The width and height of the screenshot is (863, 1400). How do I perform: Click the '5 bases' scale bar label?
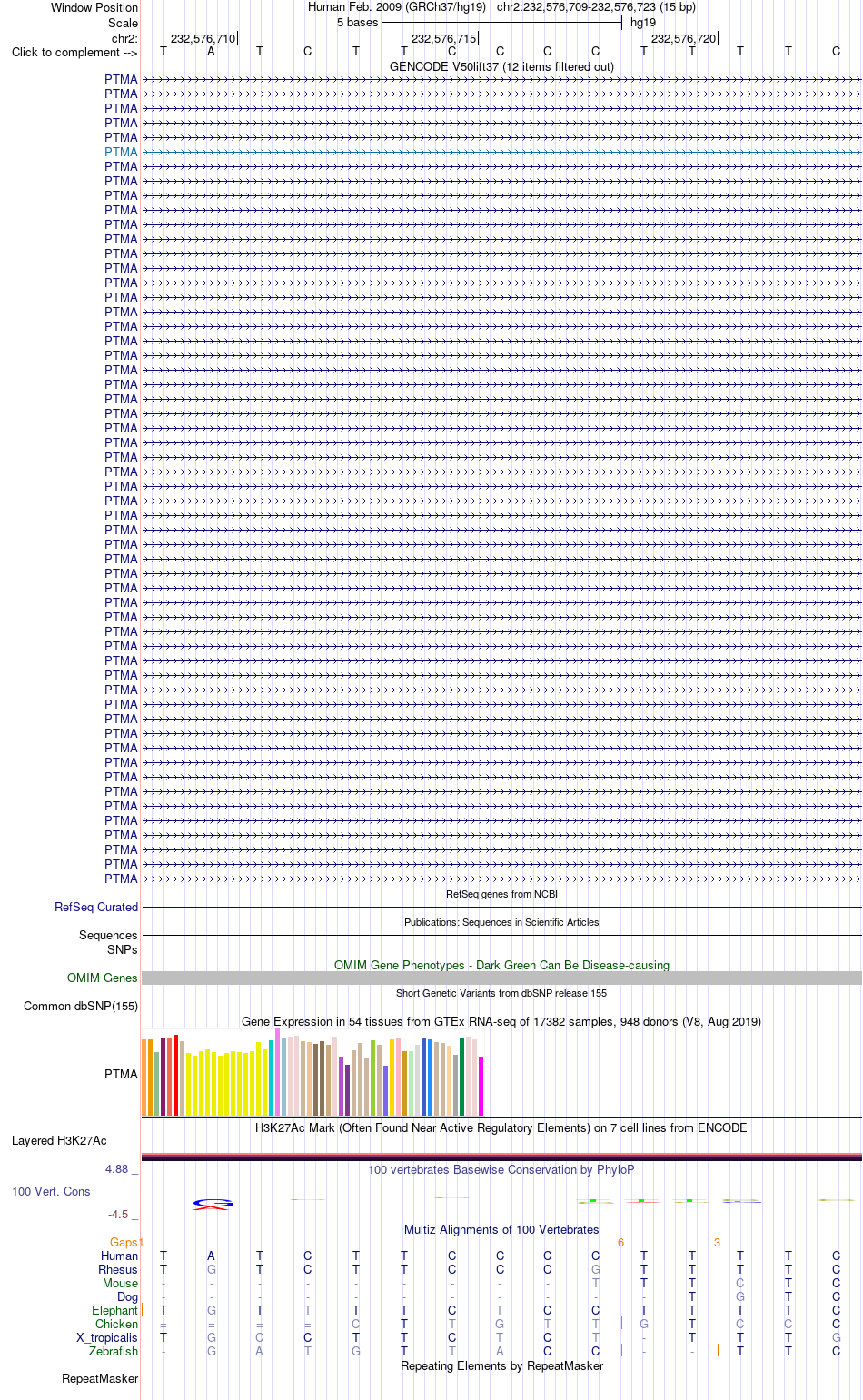[x=357, y=23]
